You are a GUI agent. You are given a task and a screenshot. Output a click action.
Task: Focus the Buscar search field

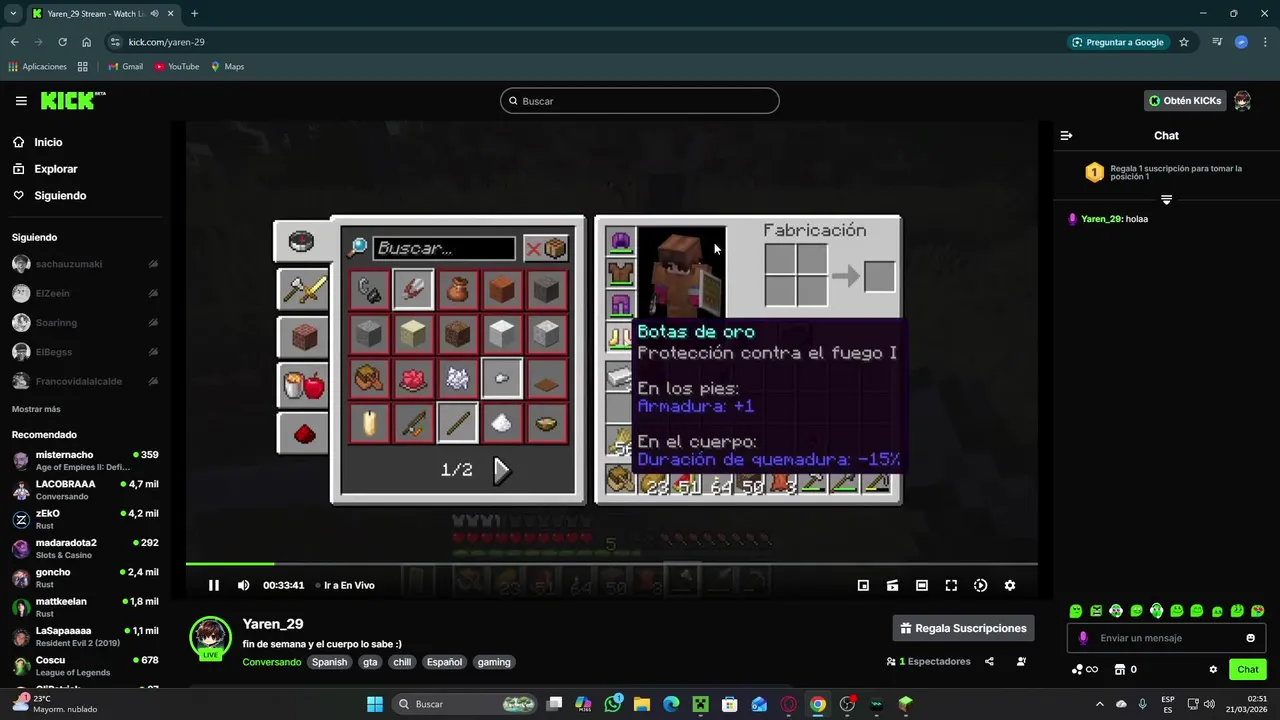click(640, 101)
